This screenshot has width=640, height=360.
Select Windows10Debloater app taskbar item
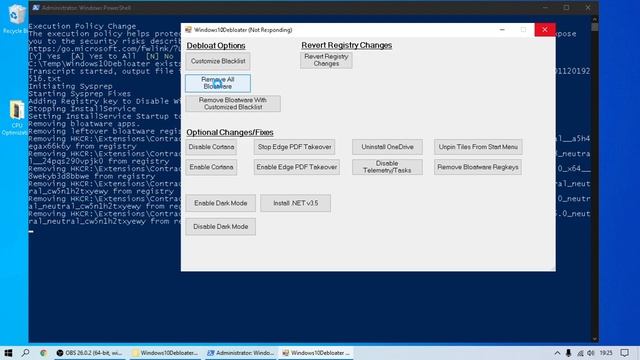pos(316,353)
